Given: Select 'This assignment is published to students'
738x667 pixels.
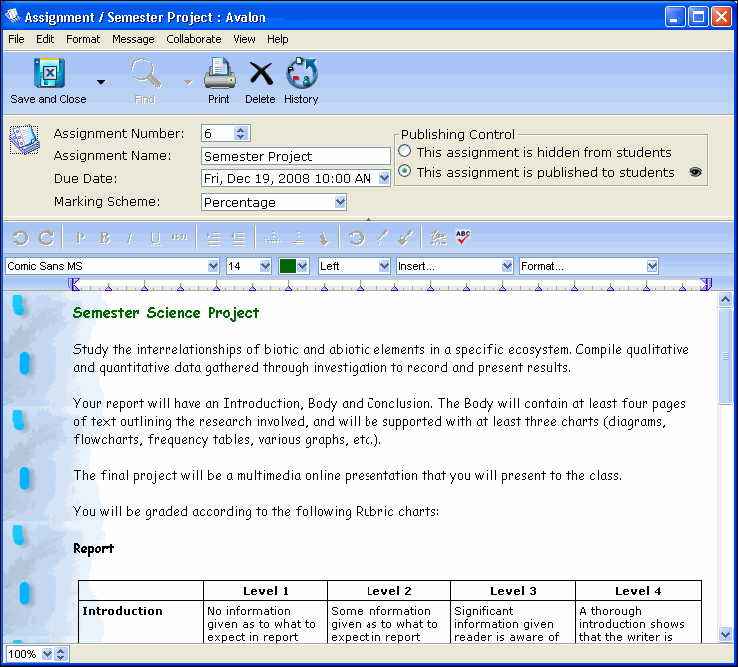Looking at the screenshot, I should [x=405, y=172].
